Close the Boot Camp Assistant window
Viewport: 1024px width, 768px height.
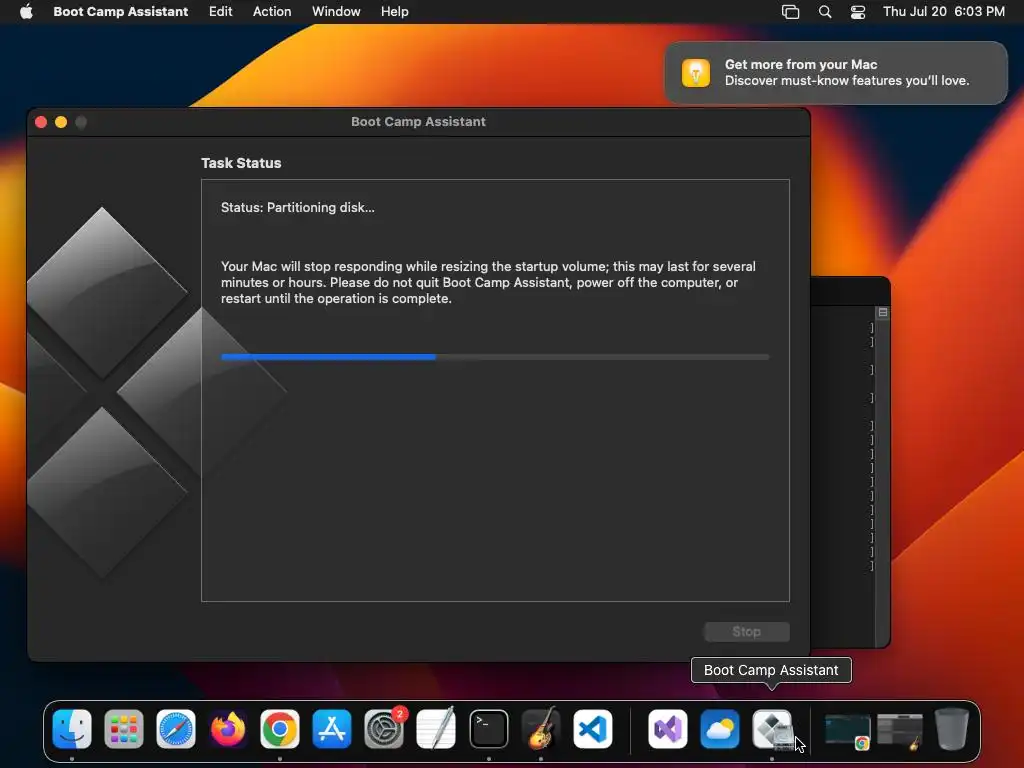pos(41,122)
